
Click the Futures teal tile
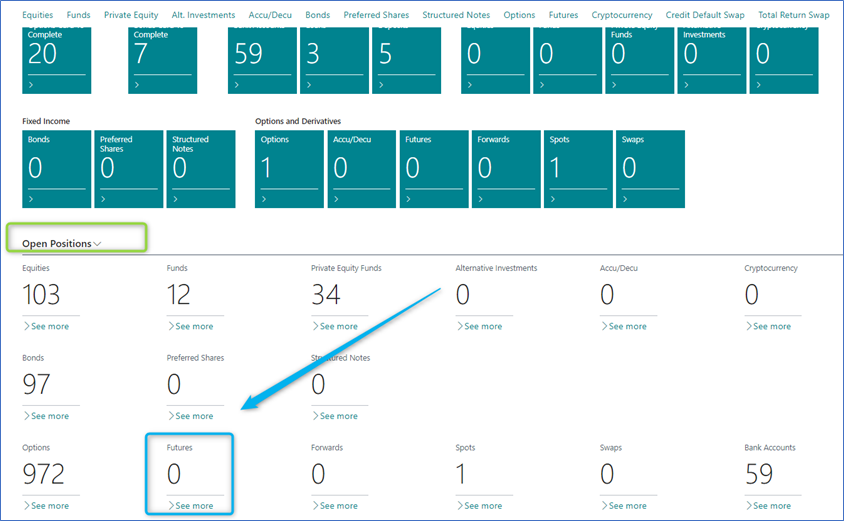click(x=433, y=169)
